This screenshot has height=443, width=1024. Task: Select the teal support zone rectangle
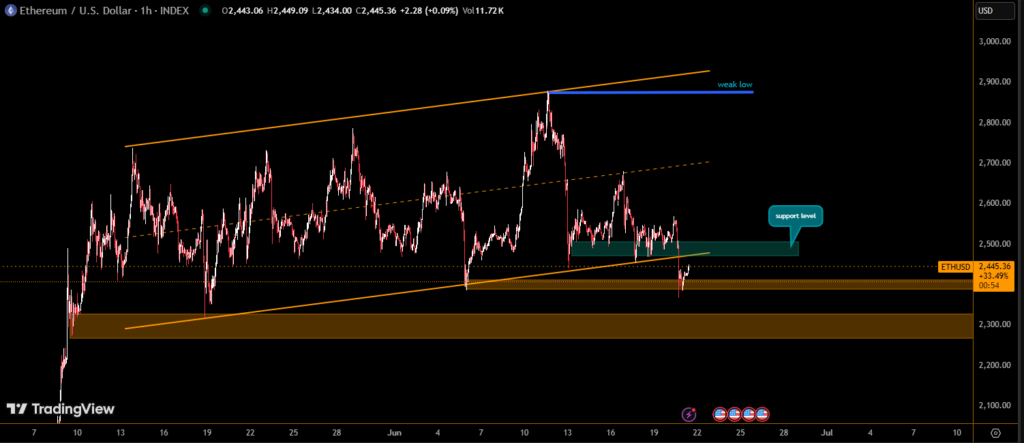[685, 248]
